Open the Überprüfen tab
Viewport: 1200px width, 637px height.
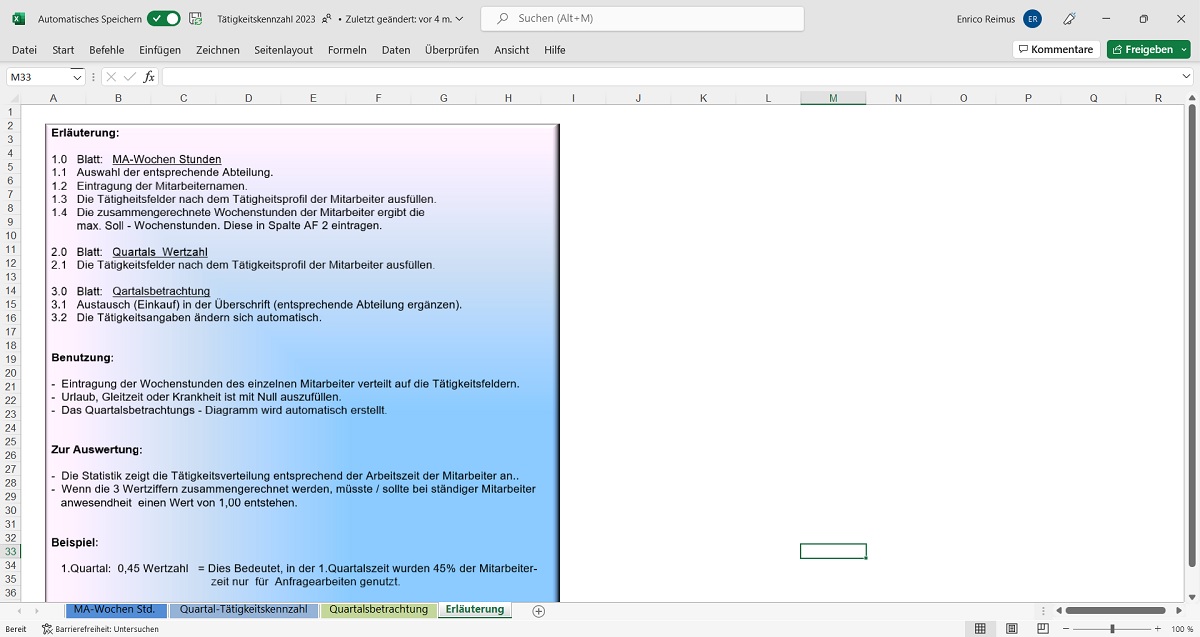(452, 50)
